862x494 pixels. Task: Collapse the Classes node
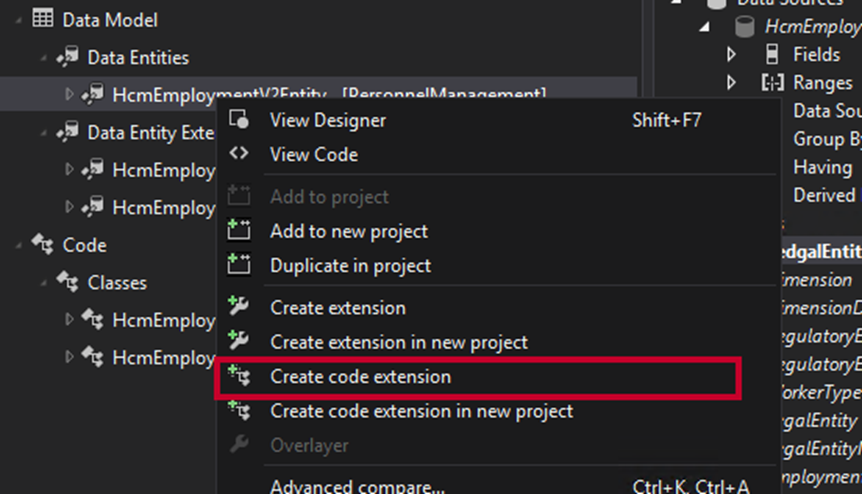44,283
